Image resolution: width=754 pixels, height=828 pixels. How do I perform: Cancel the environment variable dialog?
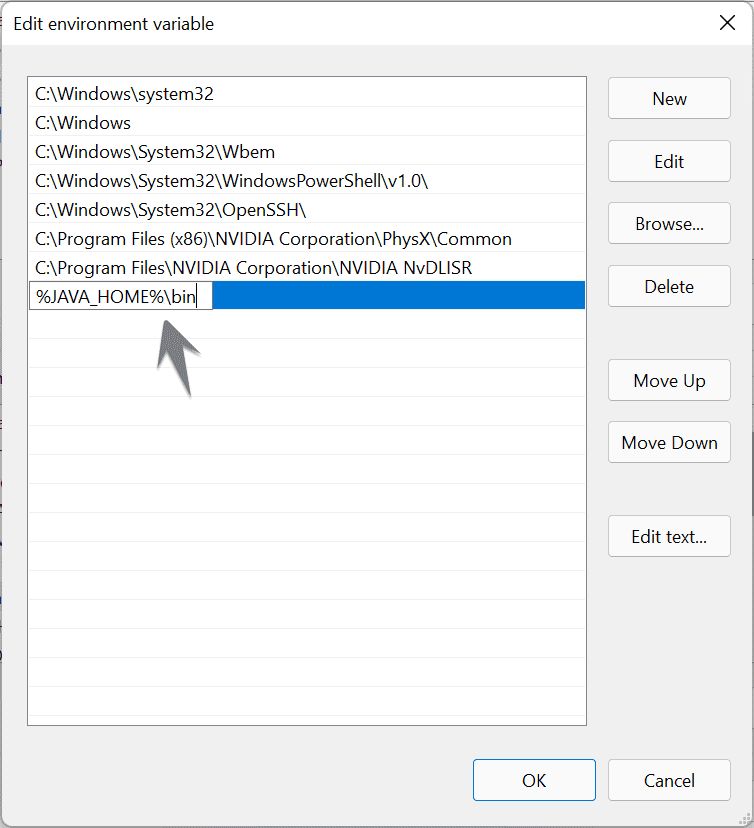pos(669,780)
